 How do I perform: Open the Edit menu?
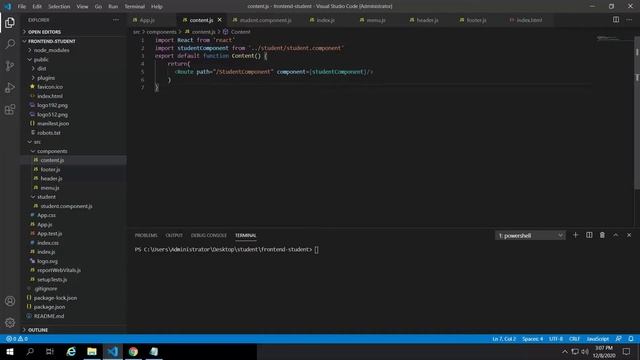(37, 7)
